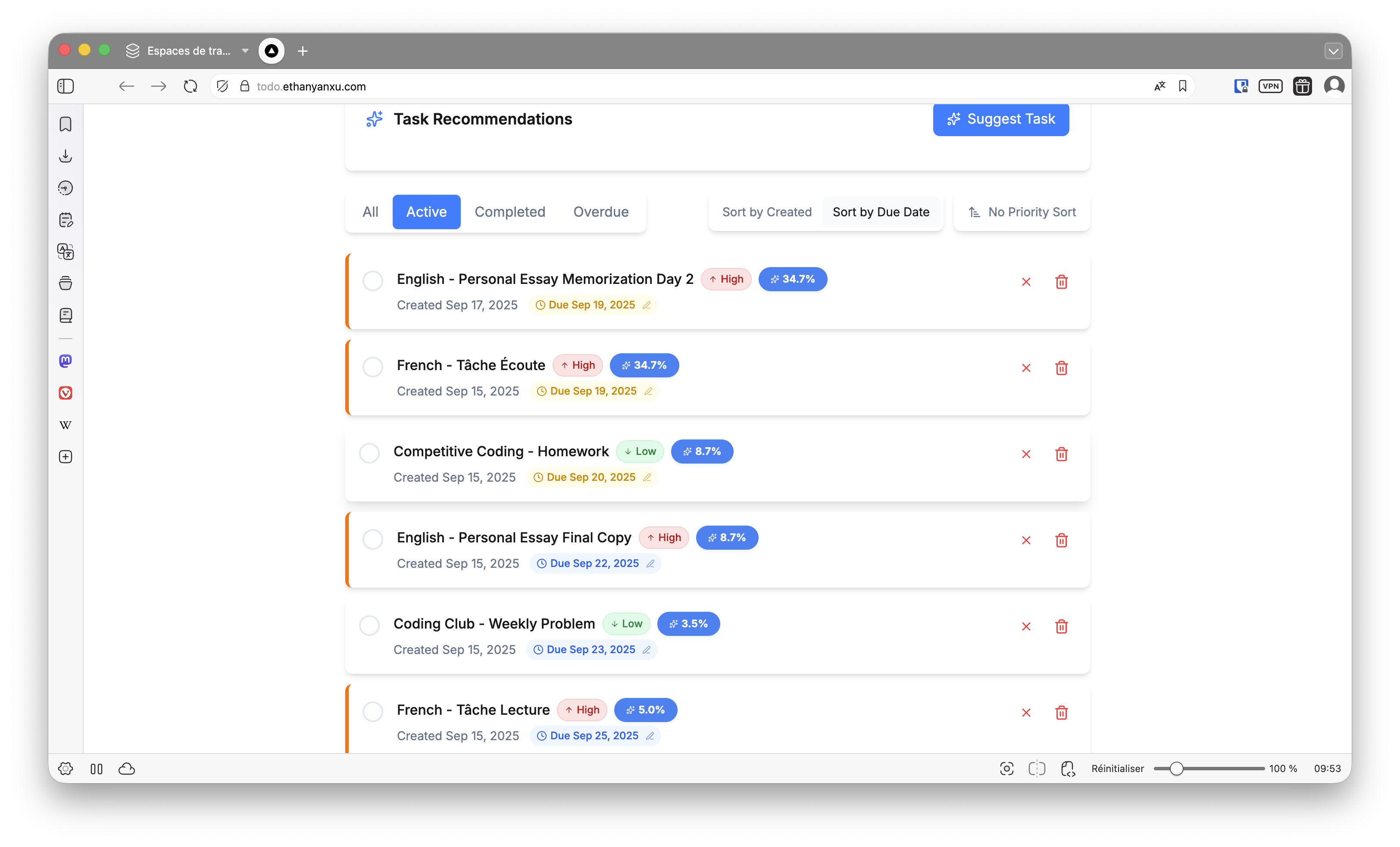The width and height of the screenshot is (1400, 847).
Task: Click red X on Competitive Coding - Homework
Action: pyautogui.click(x=1025, y=455)
